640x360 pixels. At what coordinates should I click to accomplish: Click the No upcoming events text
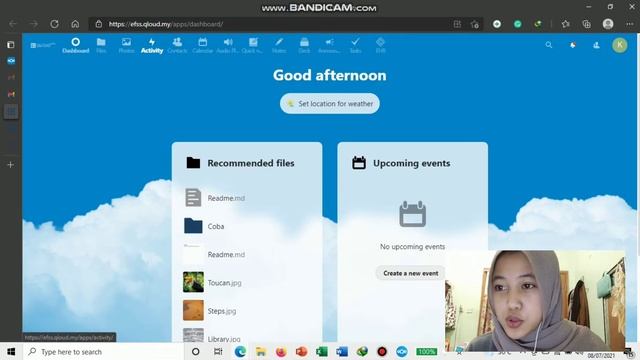[x=412, y=247]
